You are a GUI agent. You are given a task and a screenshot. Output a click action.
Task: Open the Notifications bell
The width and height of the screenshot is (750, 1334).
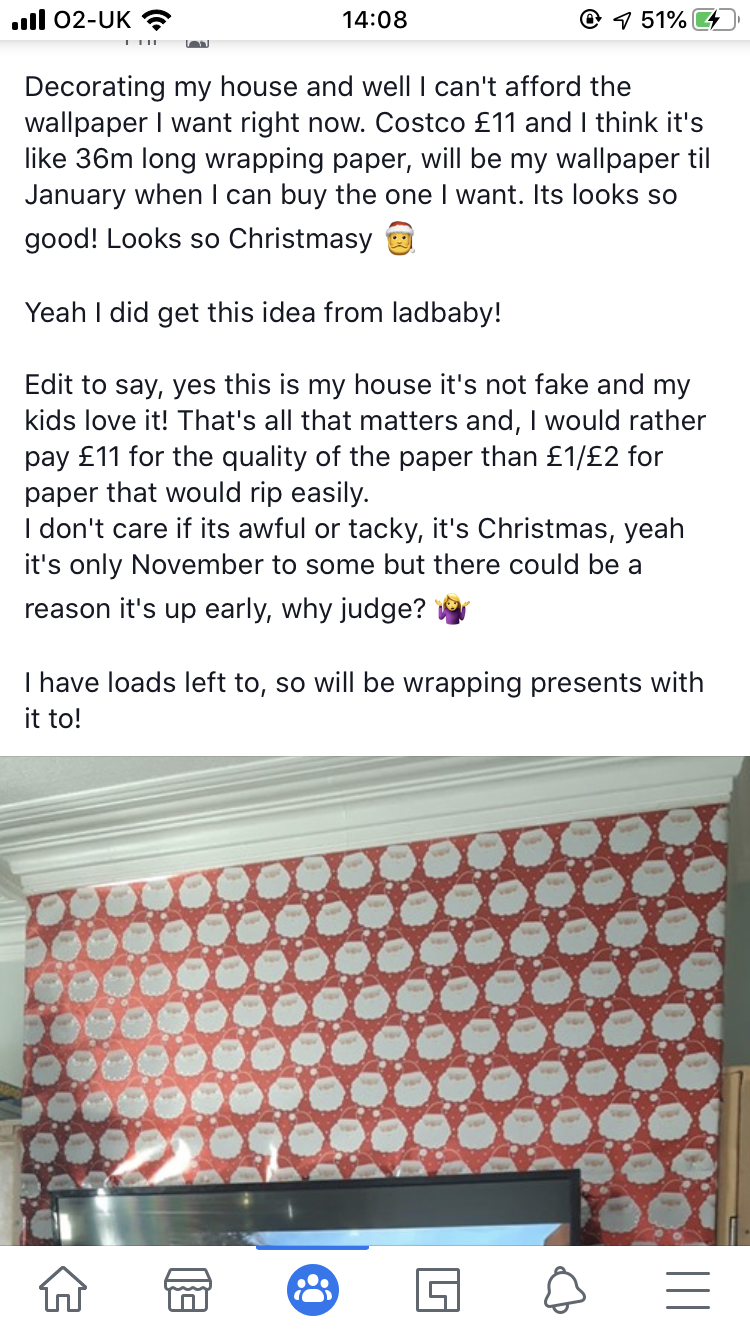tap(562, 1290)
